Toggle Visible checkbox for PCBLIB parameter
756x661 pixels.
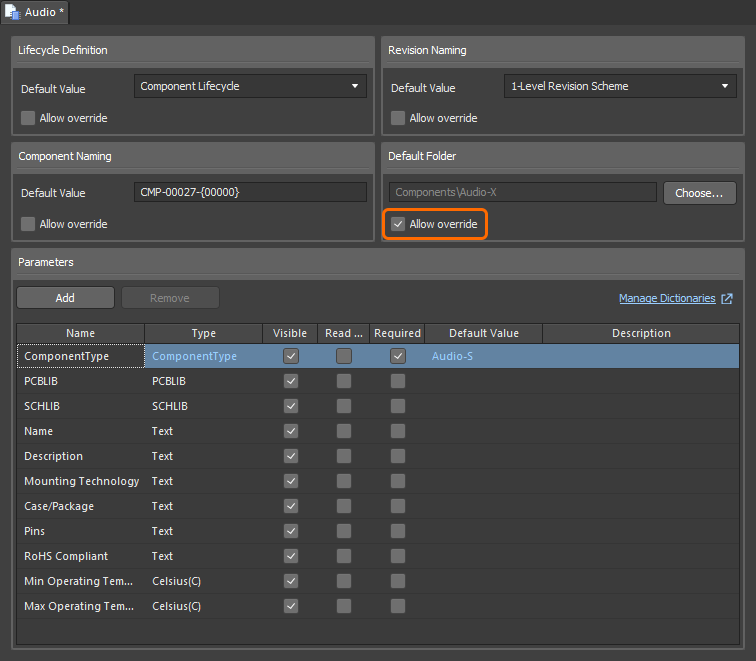(x=291, y=381)
